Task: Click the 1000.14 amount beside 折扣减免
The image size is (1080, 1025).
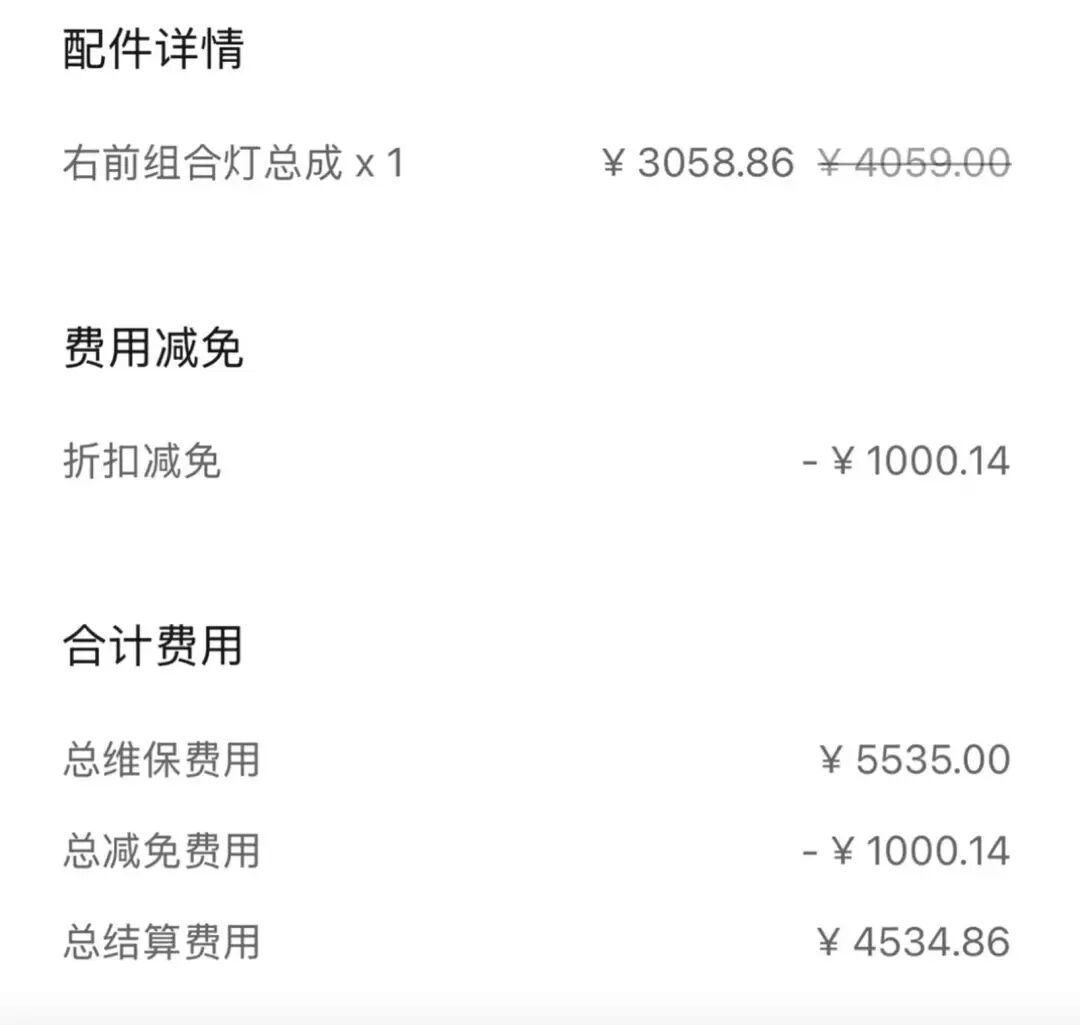Action: pyautogui.click(x=937, y=461)
